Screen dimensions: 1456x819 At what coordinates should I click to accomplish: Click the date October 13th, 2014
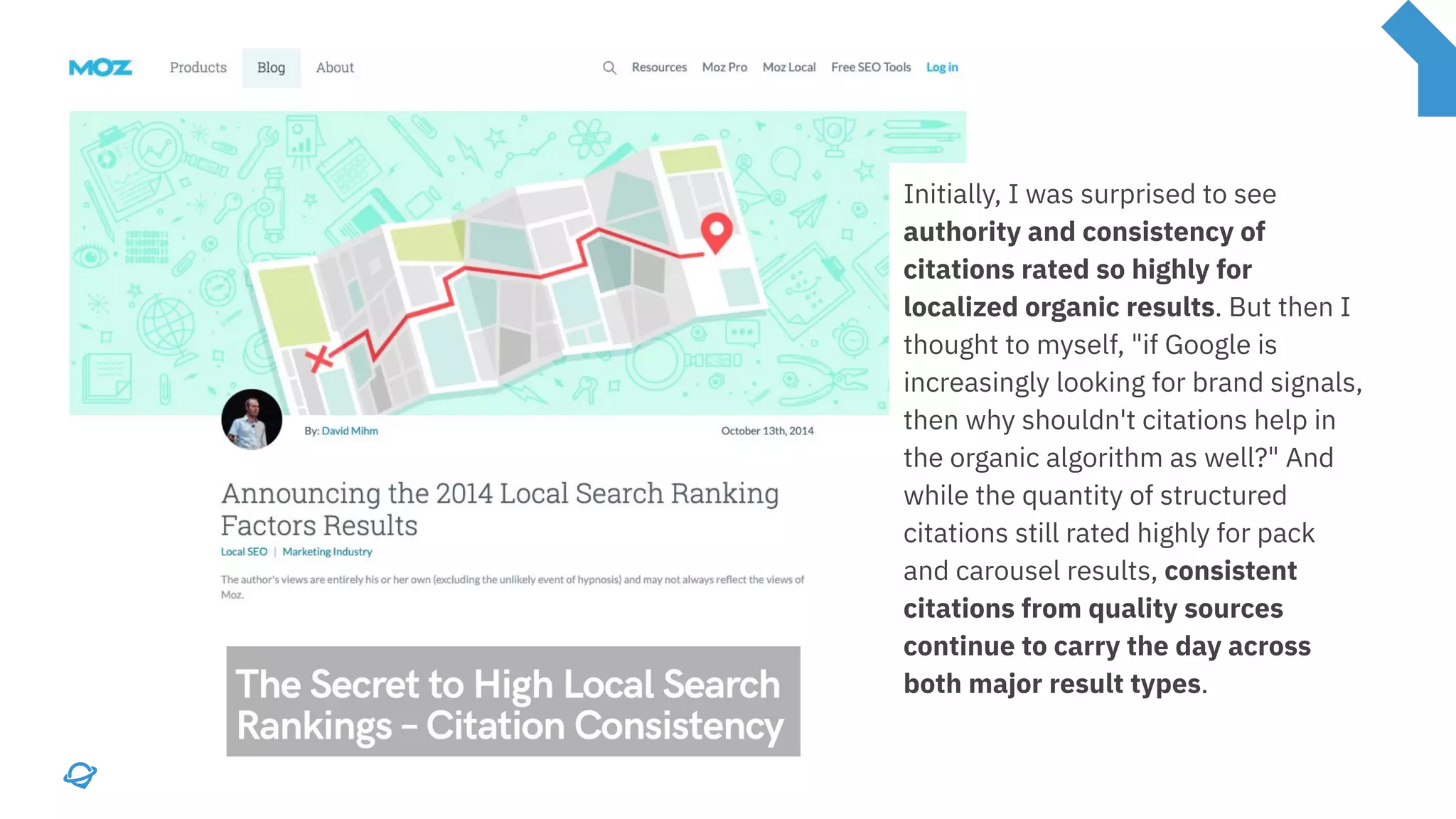pos(767,431)
